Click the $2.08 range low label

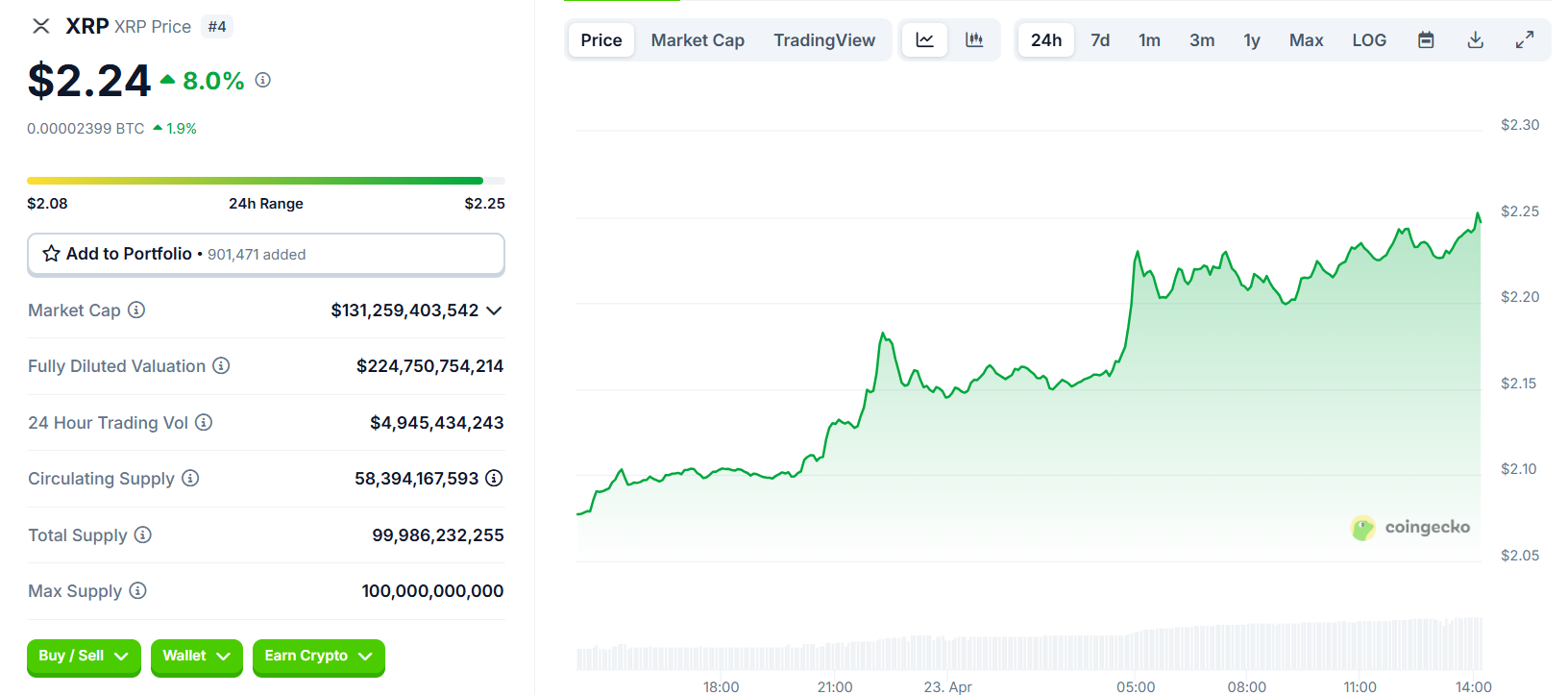tap(47, 204)
